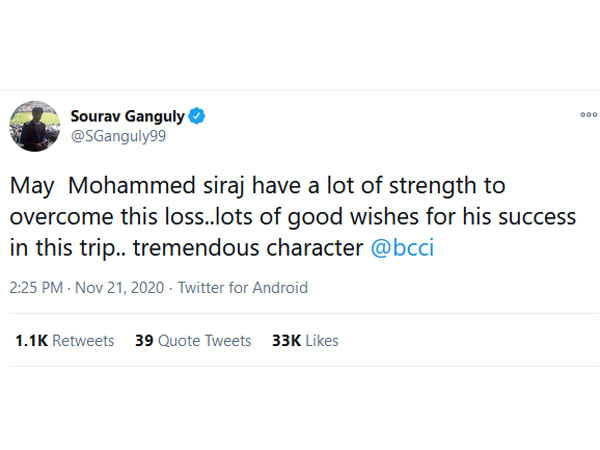The height and width of the screenshot is (450, 600).
Task: Click the first word 'May' of tweet
Action: (29, 186)
